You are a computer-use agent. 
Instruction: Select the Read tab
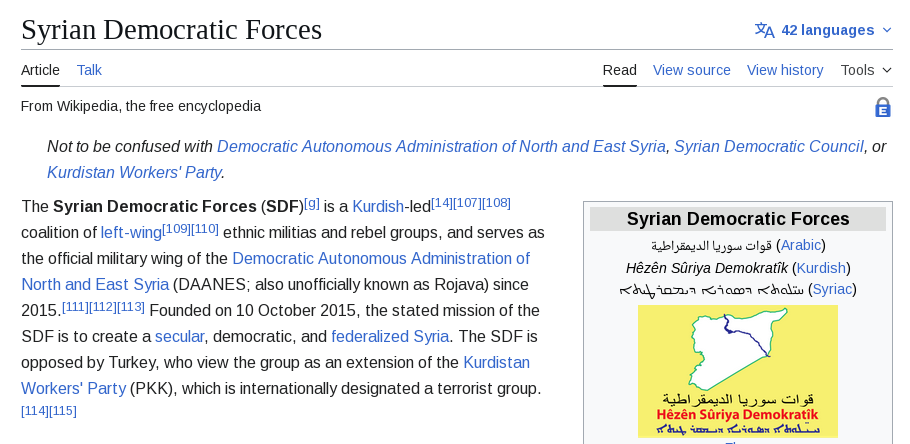coord(619,70)
